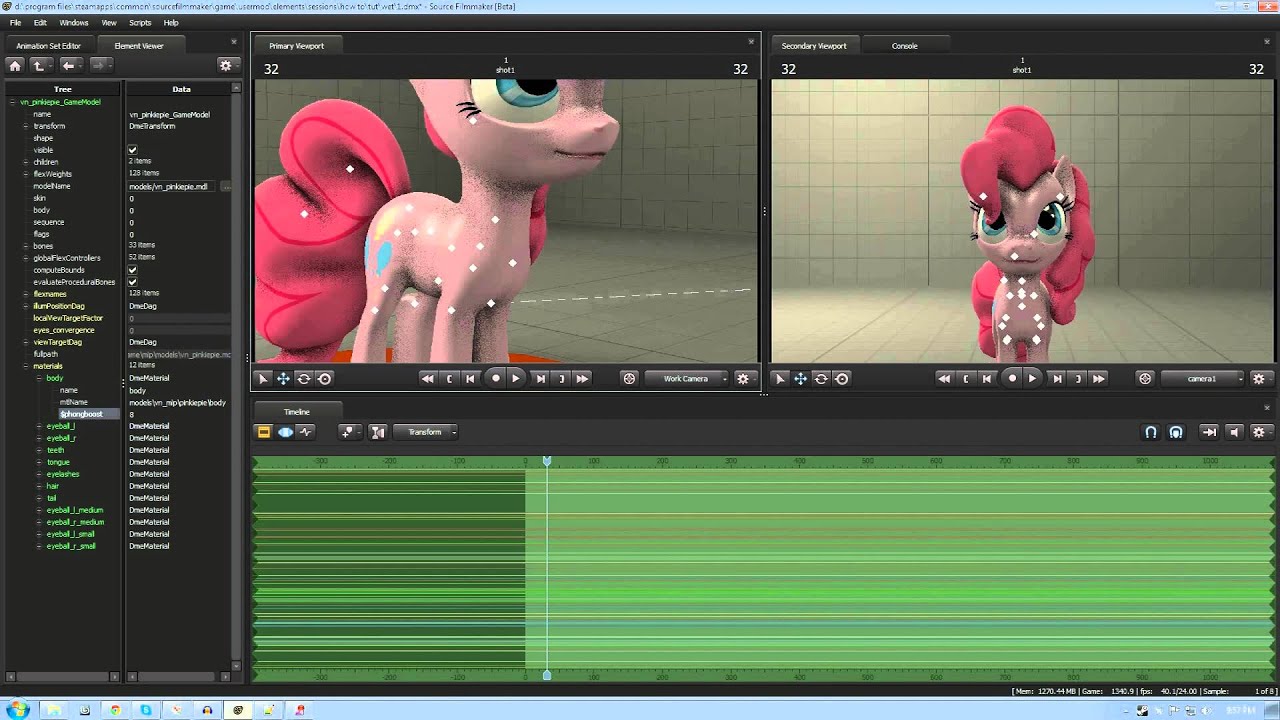Click the speaker mute icon in Timeline
Viewport: 1280px width, 720px height.
coord(1234,432)
